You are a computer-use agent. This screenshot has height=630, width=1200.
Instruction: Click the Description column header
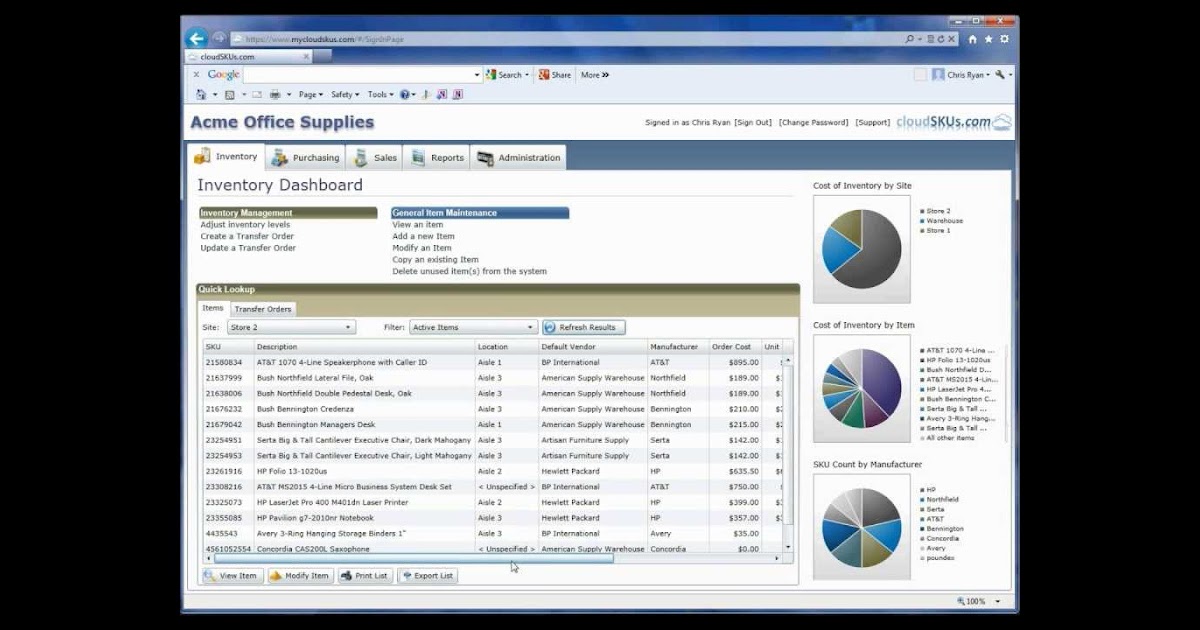[x=364, y=347]
